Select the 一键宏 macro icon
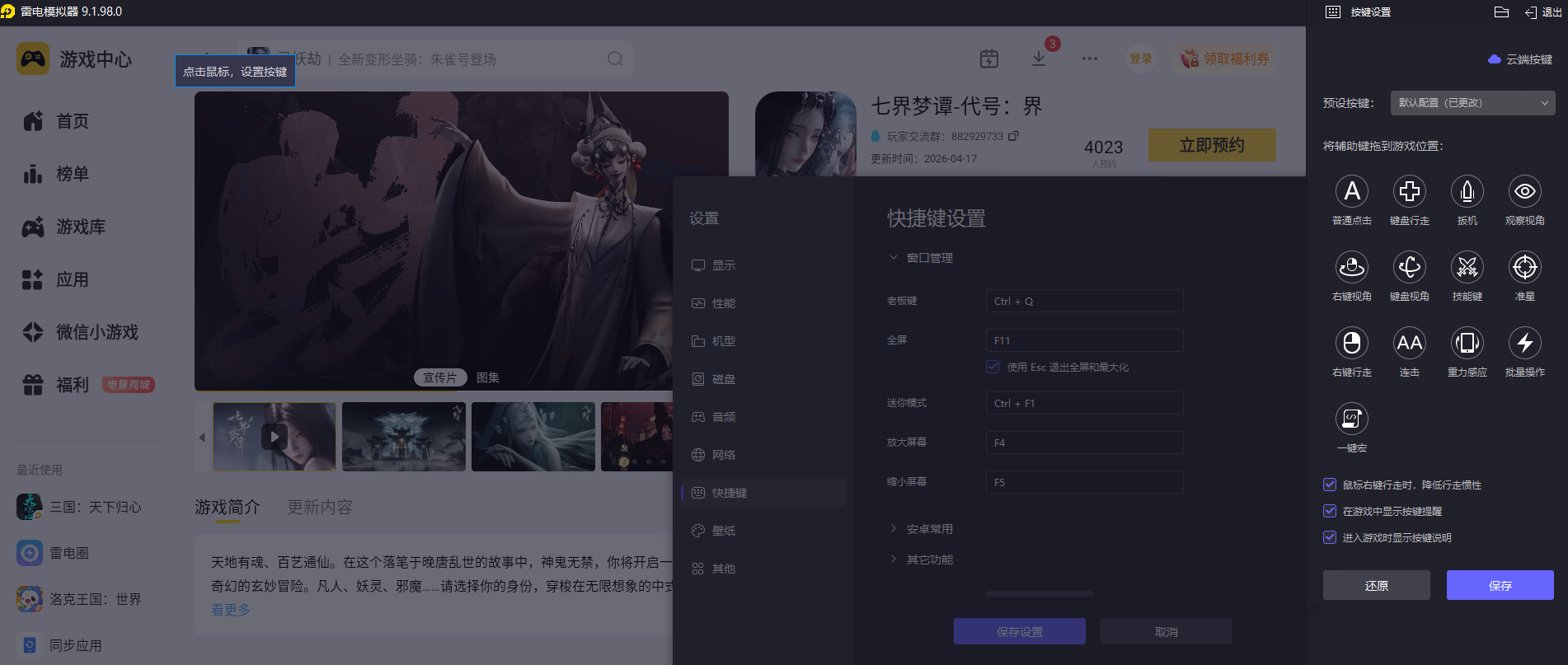 (1352, 419)
